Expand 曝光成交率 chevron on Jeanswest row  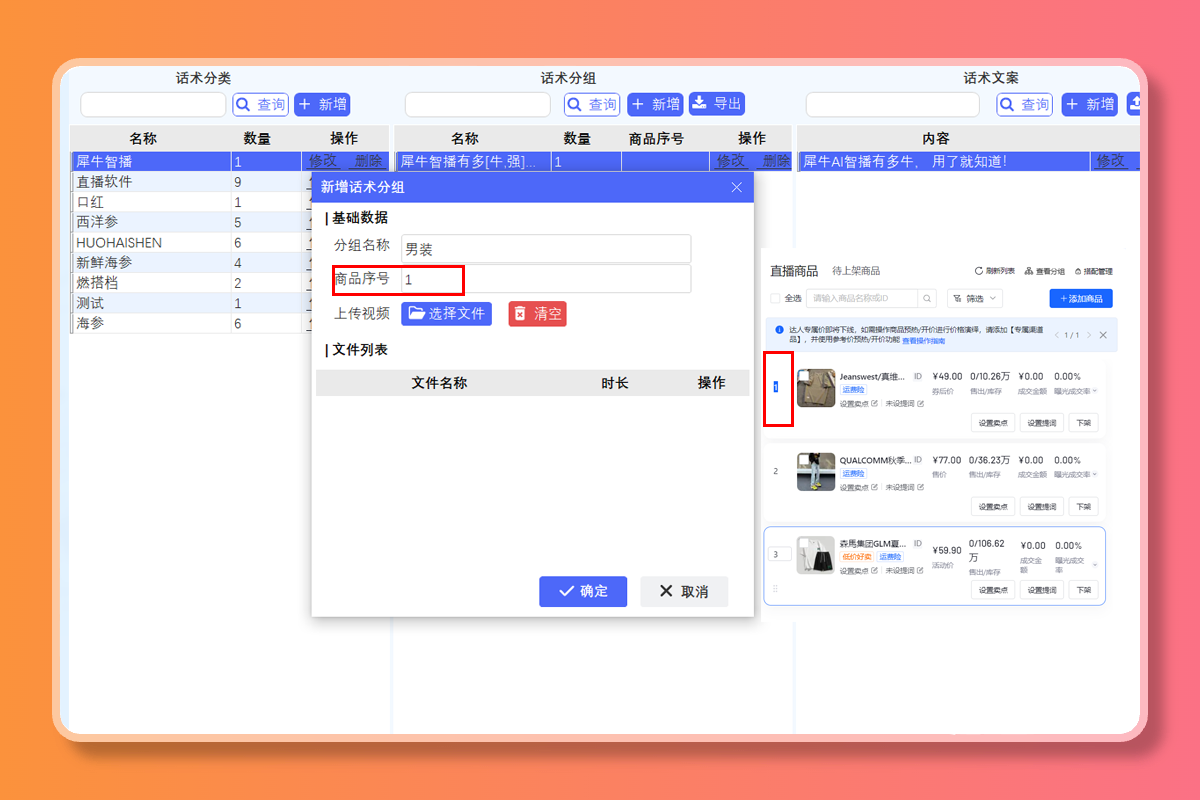coord(1095,391)
